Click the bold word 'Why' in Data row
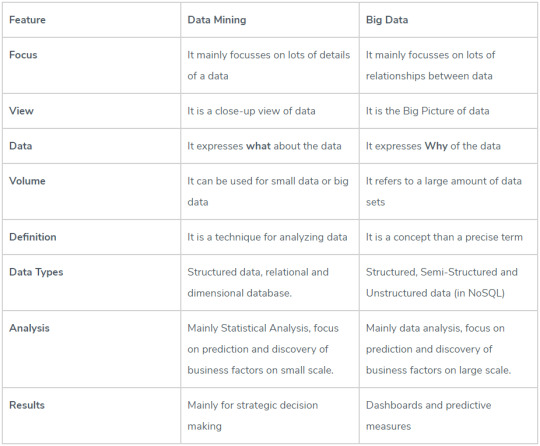540x446 pixels. (x=436, y=146)
